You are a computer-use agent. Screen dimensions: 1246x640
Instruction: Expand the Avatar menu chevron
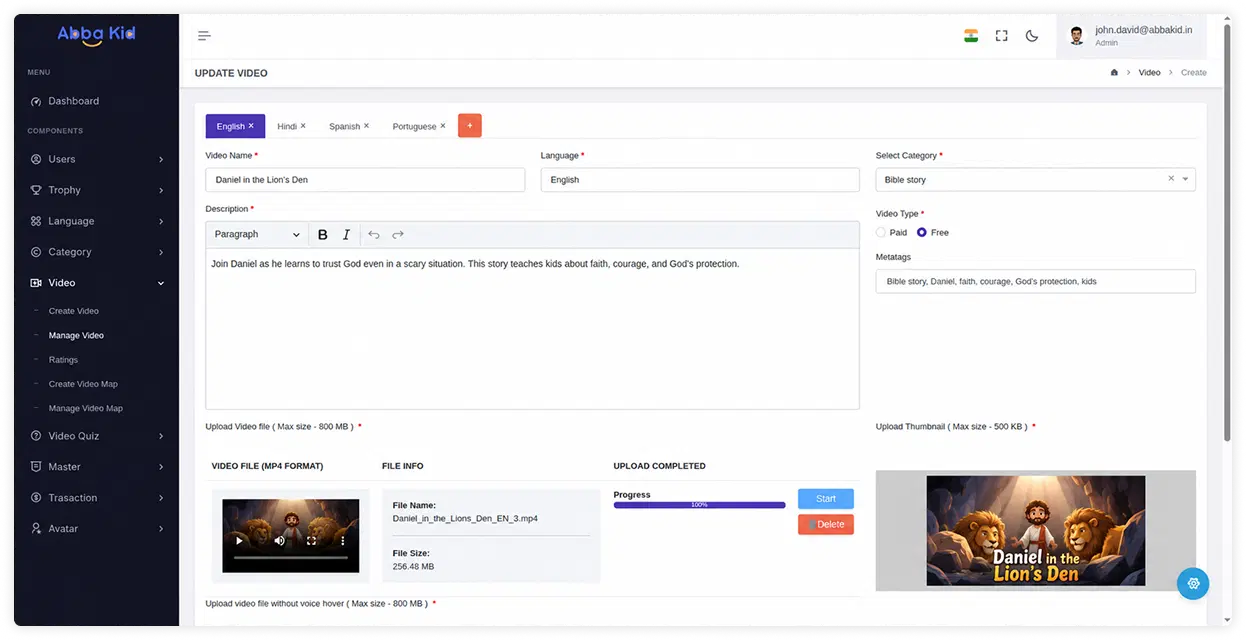[161, 529]
